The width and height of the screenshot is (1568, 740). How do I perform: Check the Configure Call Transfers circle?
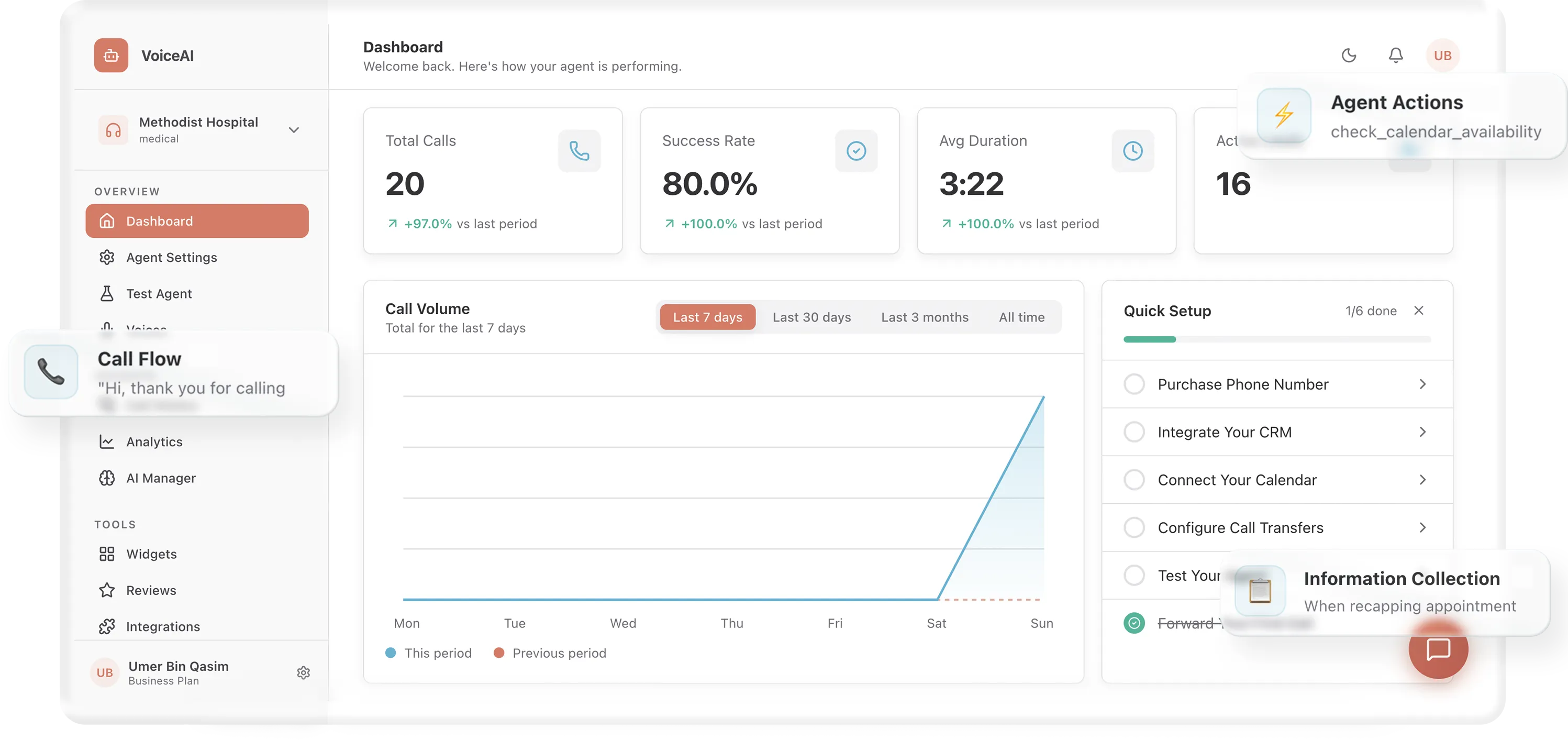click(x=1134, y=527)
